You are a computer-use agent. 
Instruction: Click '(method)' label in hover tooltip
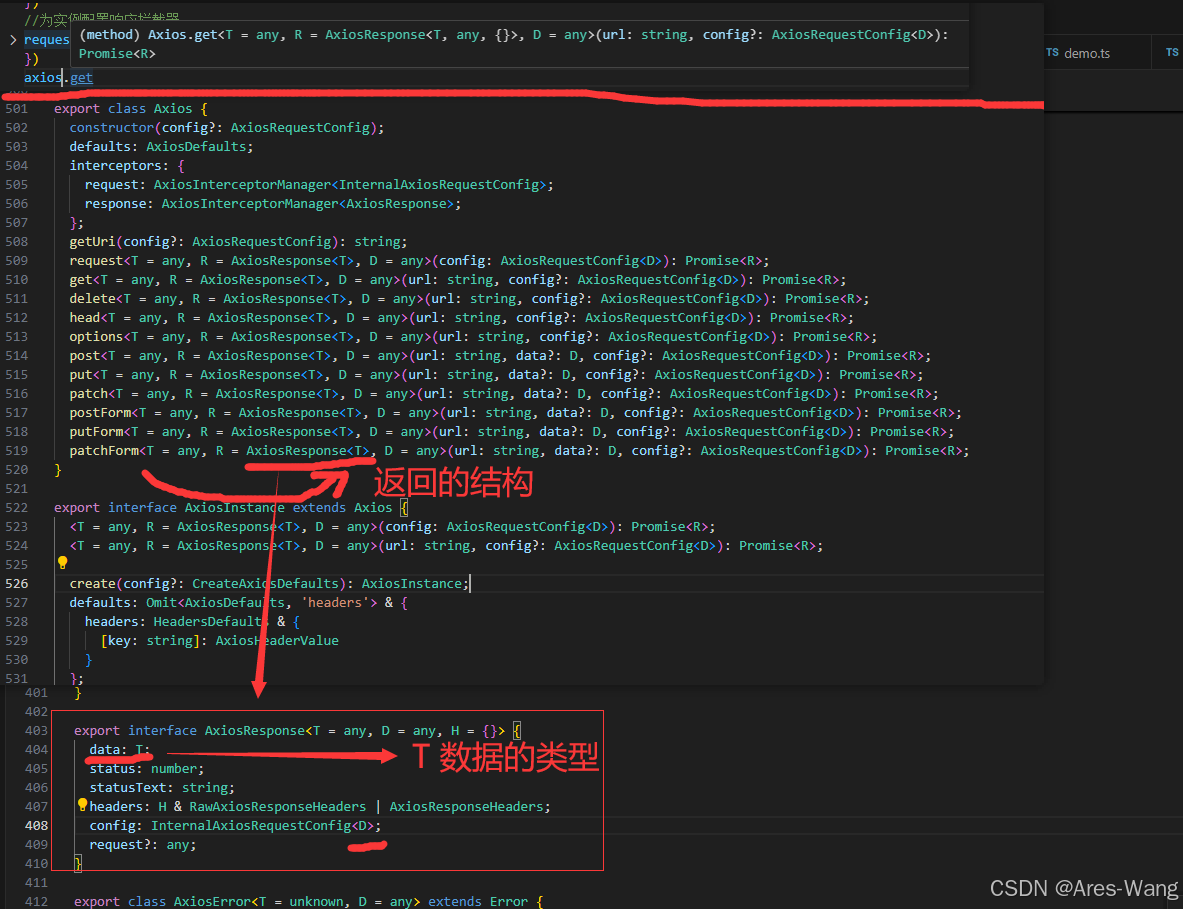[109, 35]
